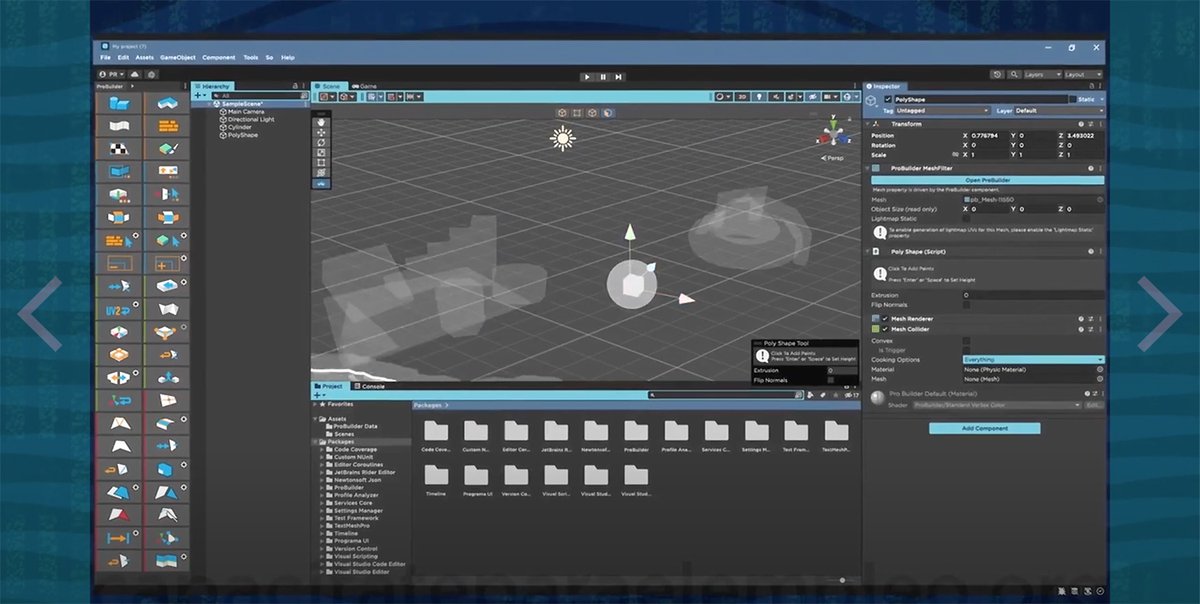The width and height of the screenshot is (1200, 604).
Task: Click the camera visibility icon in Scene toolbar
Action: click(830, 97)
